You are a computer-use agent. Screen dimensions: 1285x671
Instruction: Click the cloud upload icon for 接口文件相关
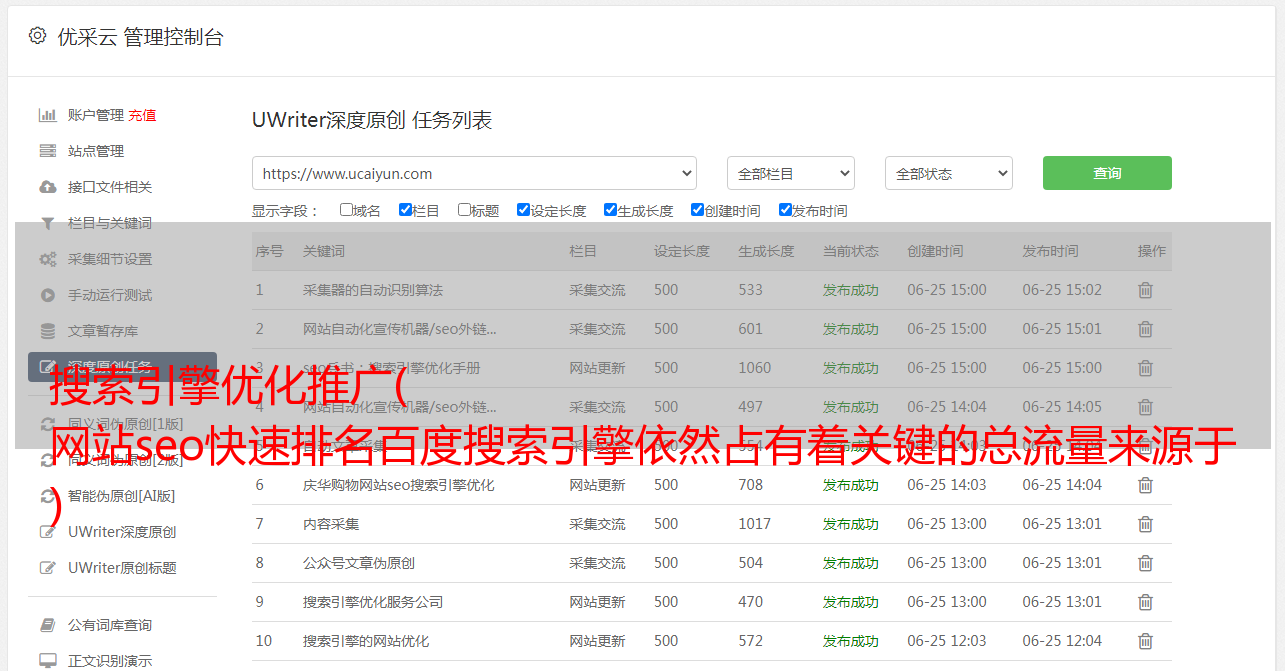point(47,187)
